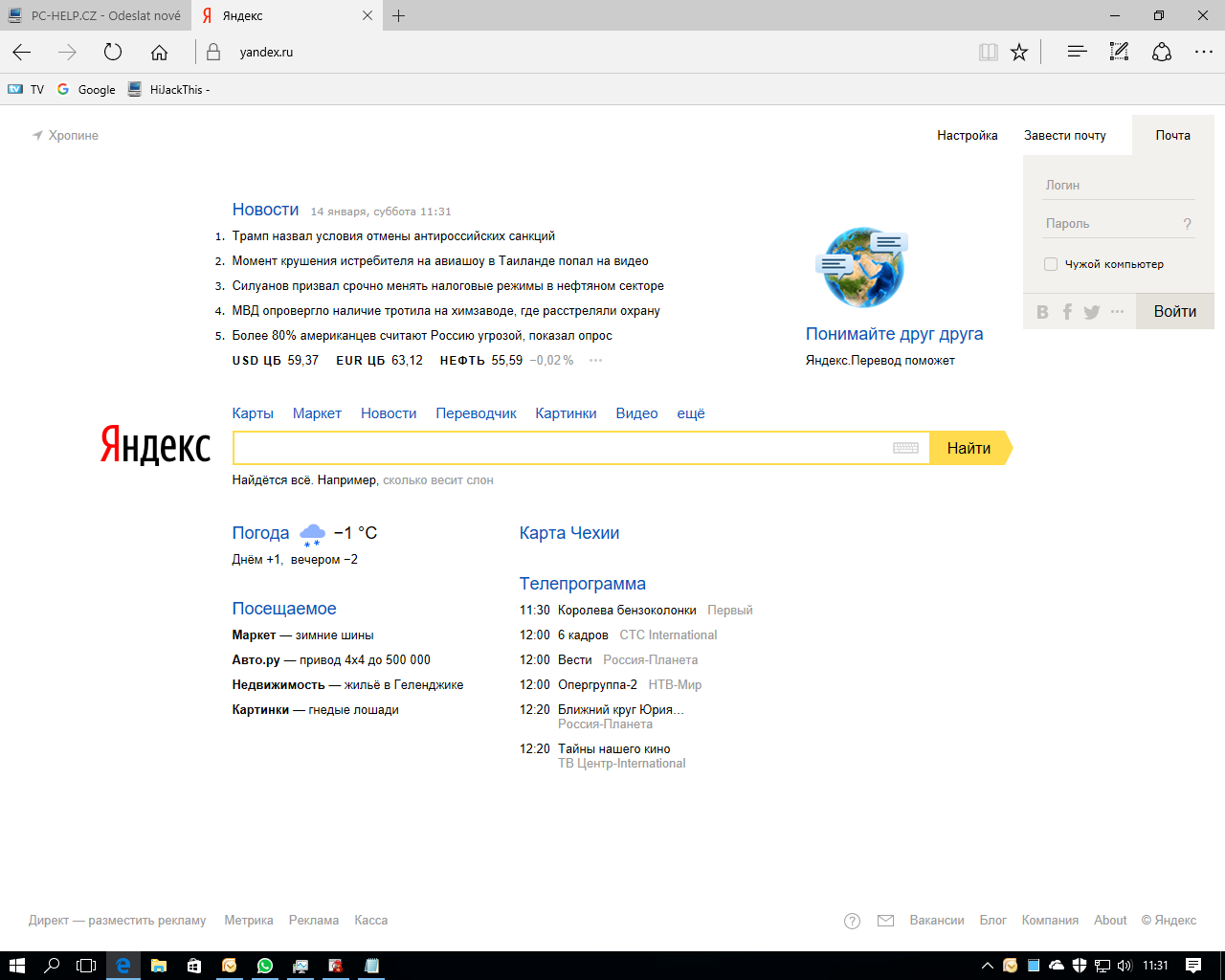This screenshot has width=1225, height=980.
Task: Expand the ещё services menu
Action: [x=691, y=413]
